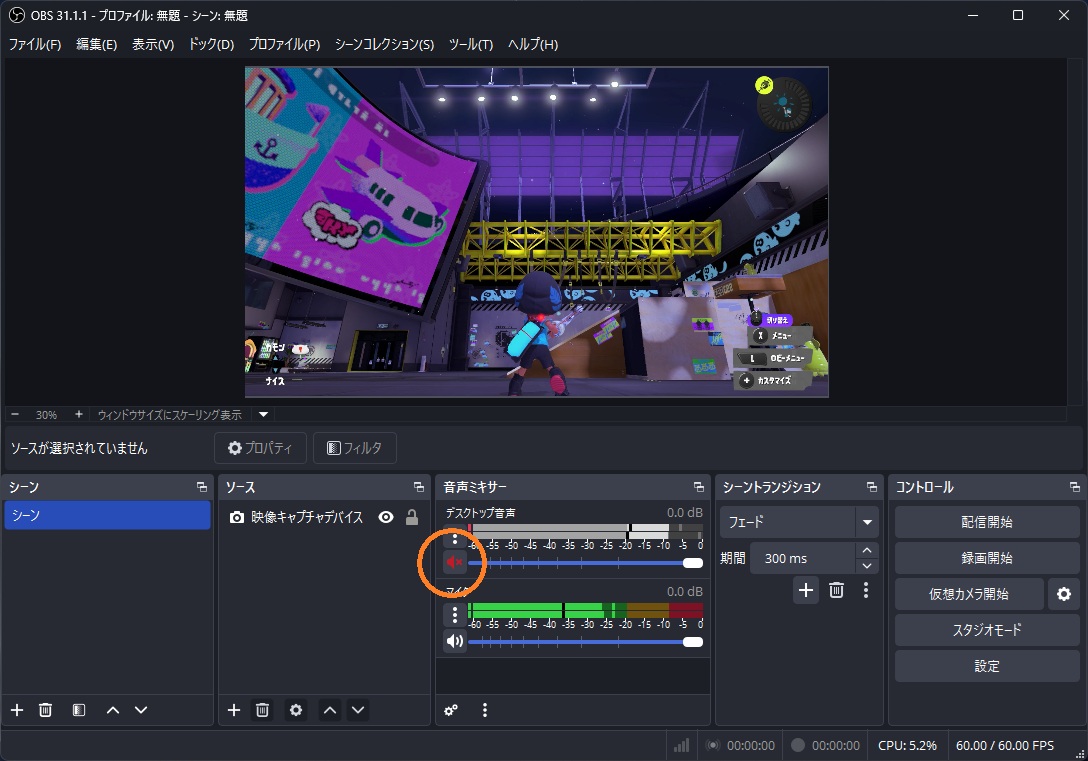Unmute the デスクトップ音声 speaker icon
Image resolution: width=1088 pixels, height=761 pixels.
(x=454, y=563)
